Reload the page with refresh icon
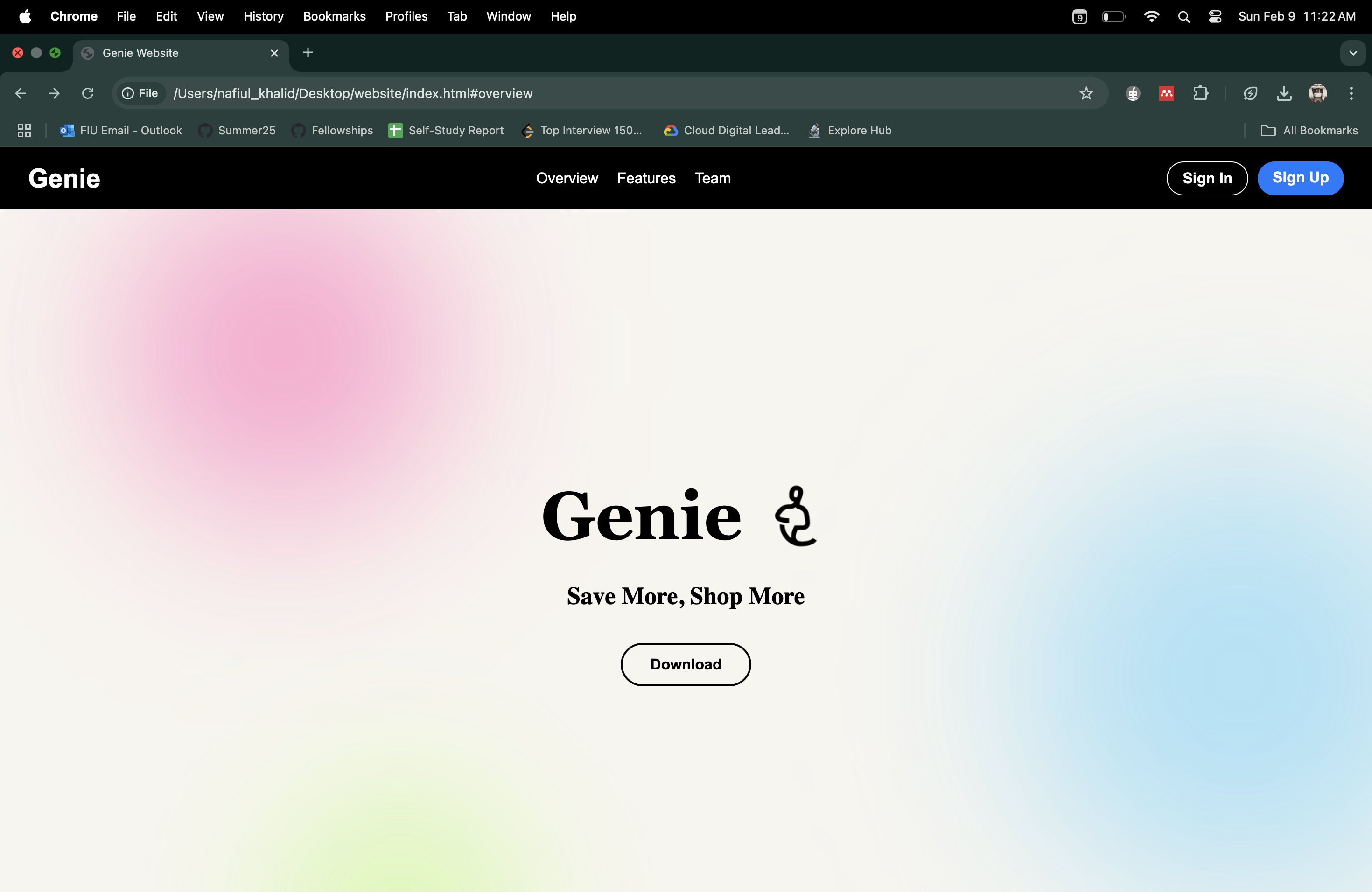This screenshot has height=892, width=1372. coord(88,93)
